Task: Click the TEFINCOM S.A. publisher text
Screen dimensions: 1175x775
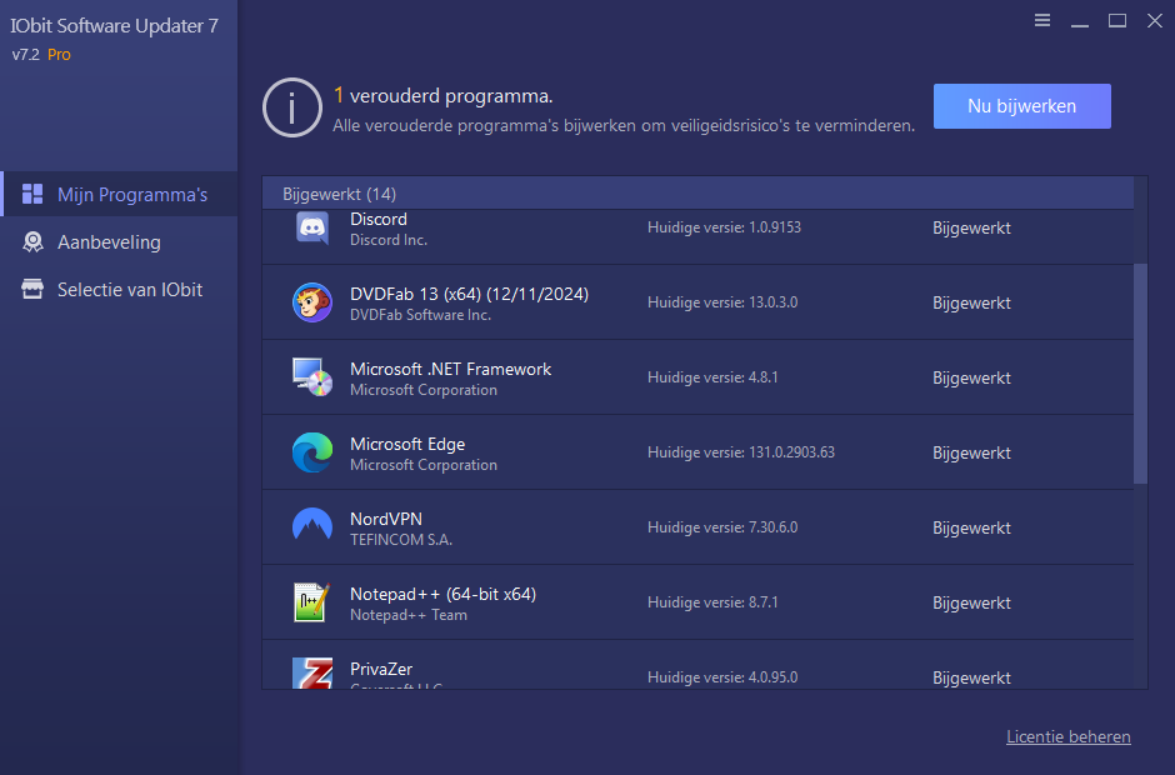Action: tap(401, 540)
